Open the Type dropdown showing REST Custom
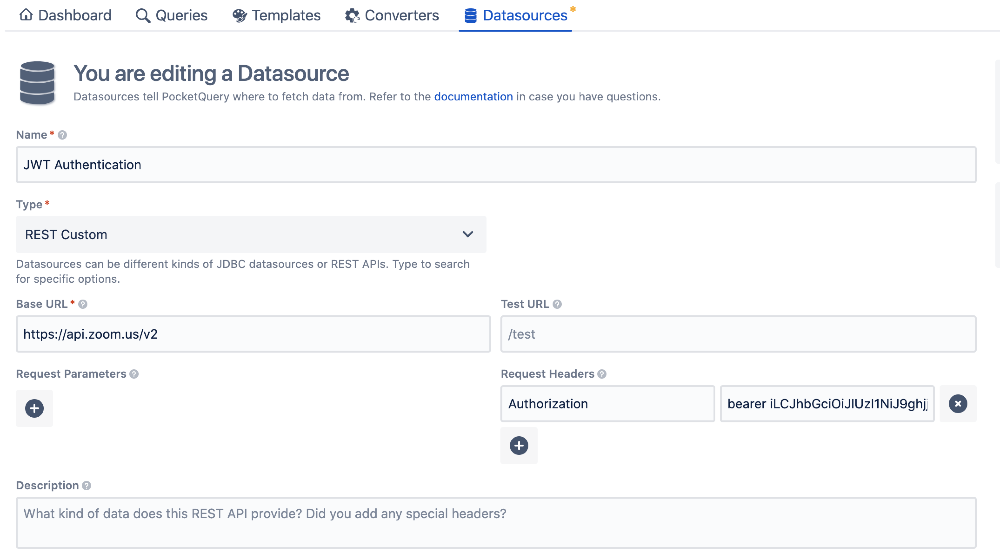The height and width of the screenshot is (560, 1000). click(x=251, y=234)
